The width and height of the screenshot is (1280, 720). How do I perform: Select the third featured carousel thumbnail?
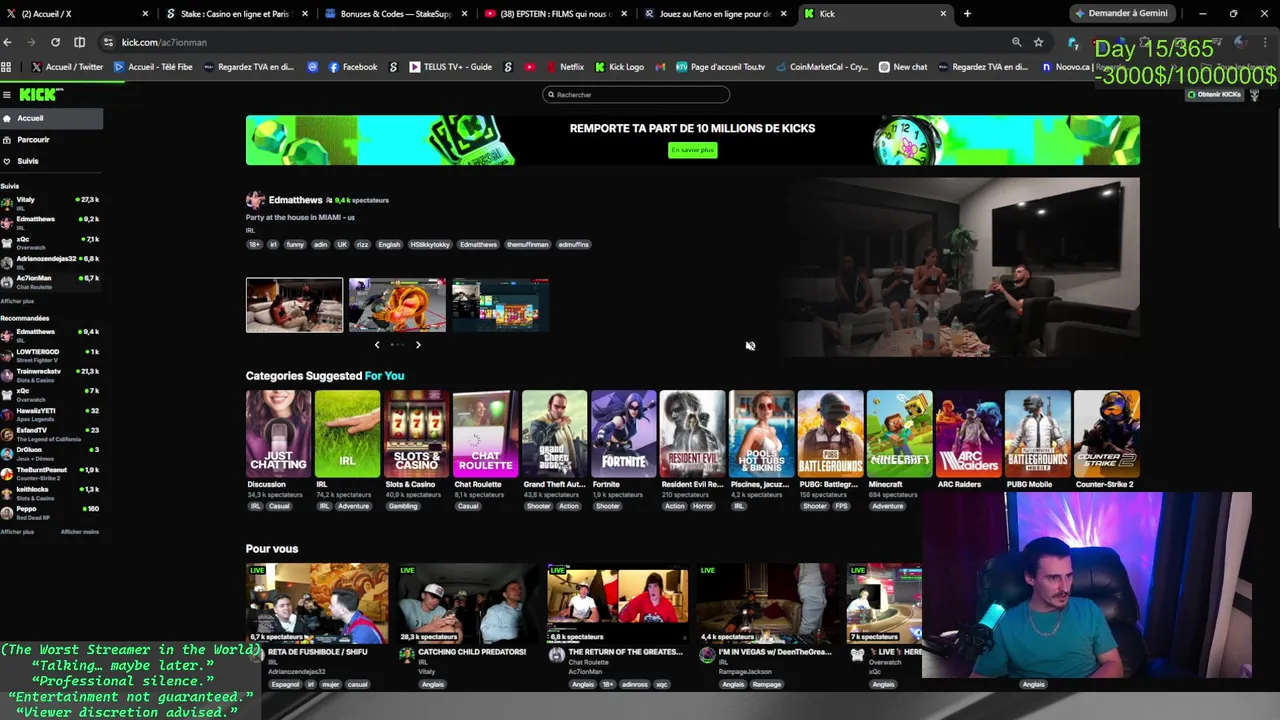tap(500, 305)
